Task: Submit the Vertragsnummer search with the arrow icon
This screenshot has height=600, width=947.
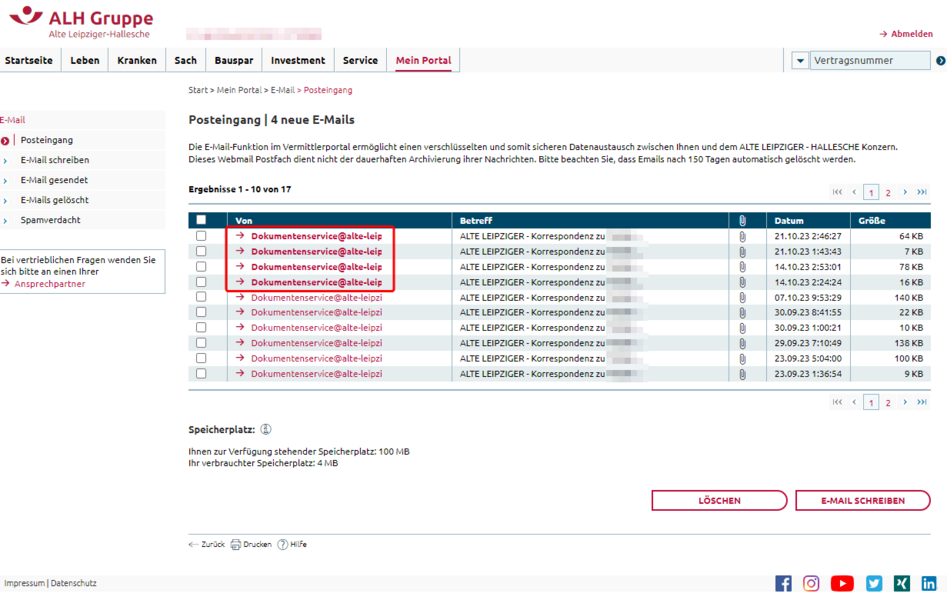Action: (940, 60)
